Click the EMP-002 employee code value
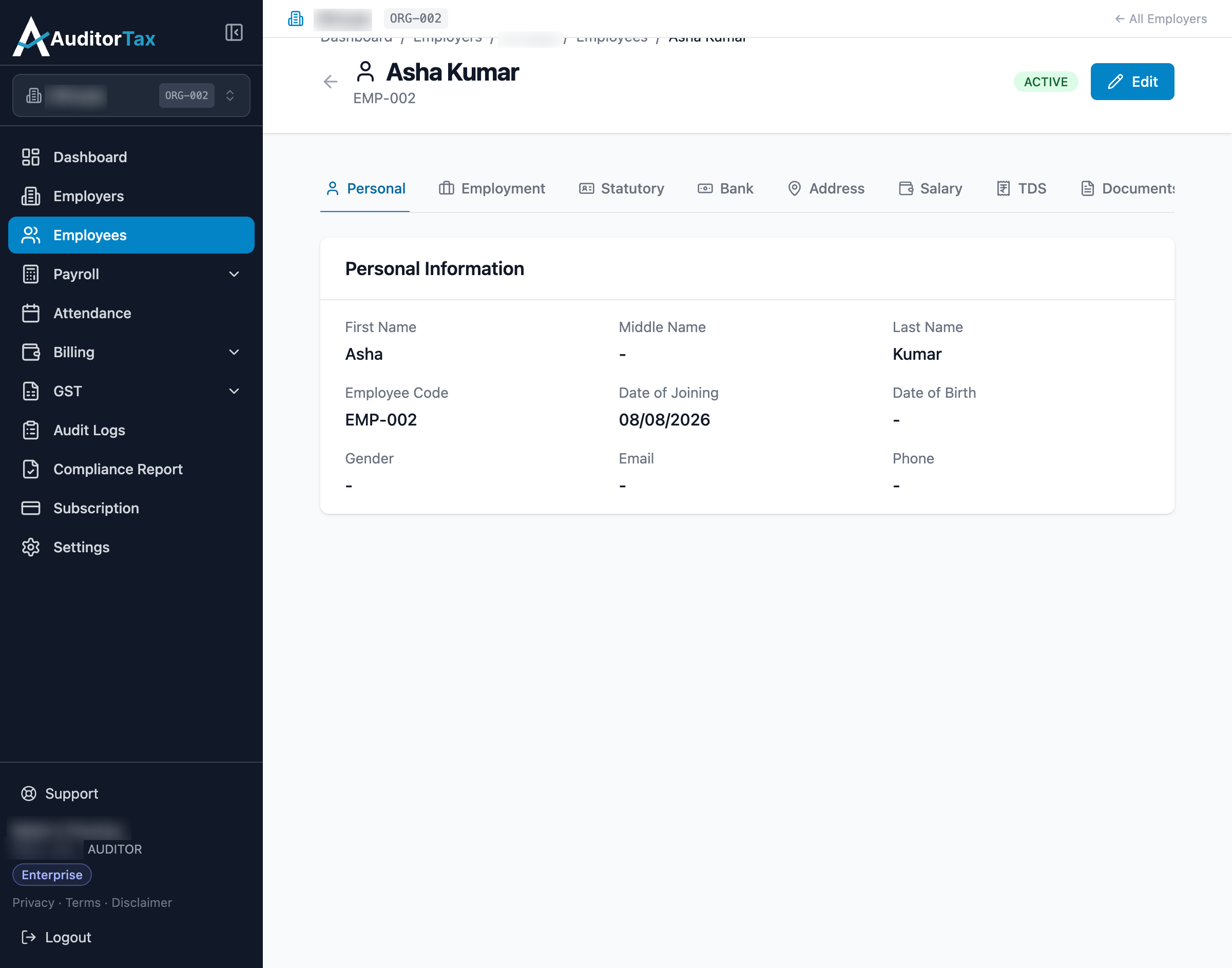1232x968 pixels. 381,420
